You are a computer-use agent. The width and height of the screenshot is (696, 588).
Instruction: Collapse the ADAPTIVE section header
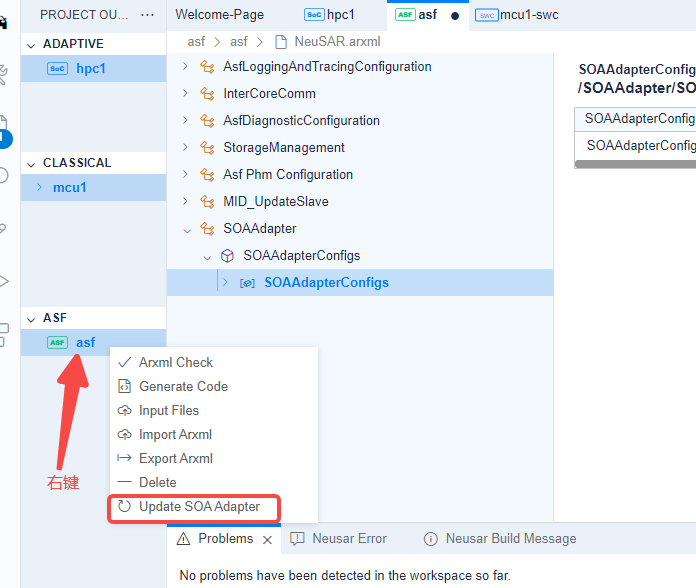click(30, 44)
